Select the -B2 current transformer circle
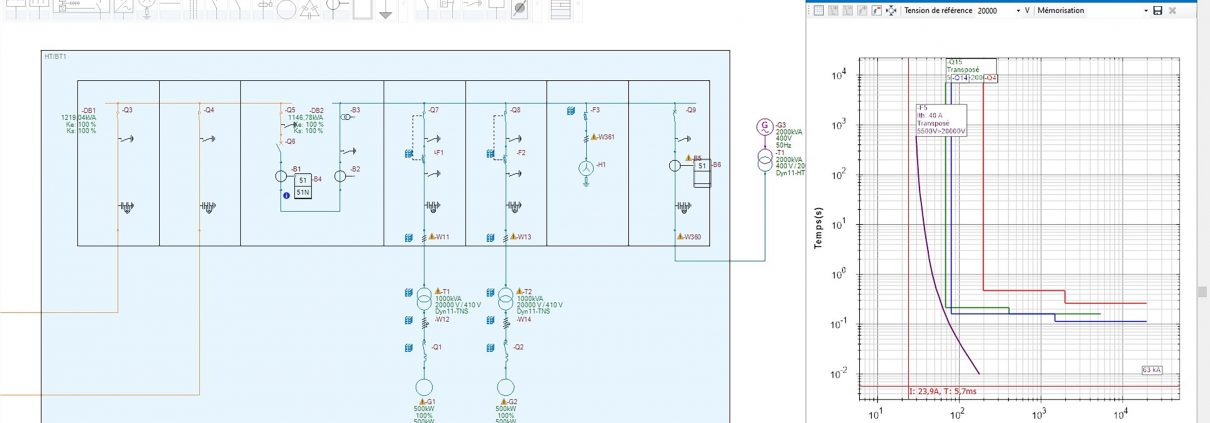1210x423 pixels. click(x=340, y=176)
